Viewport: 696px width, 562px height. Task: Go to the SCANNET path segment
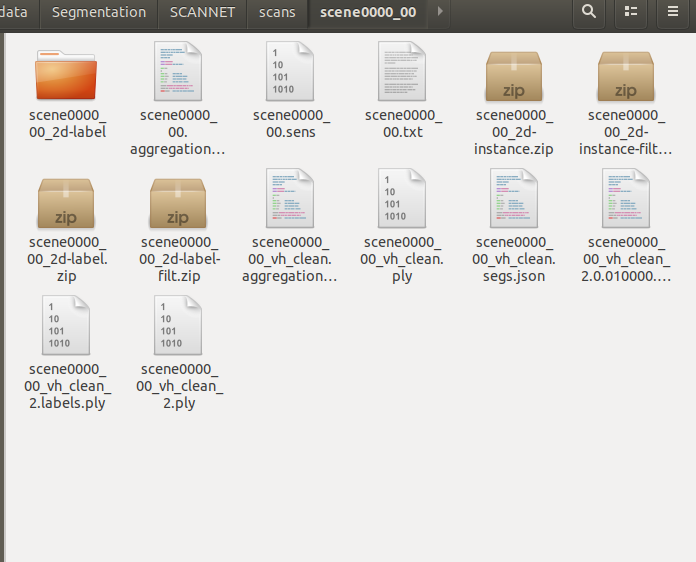[202, 12]
